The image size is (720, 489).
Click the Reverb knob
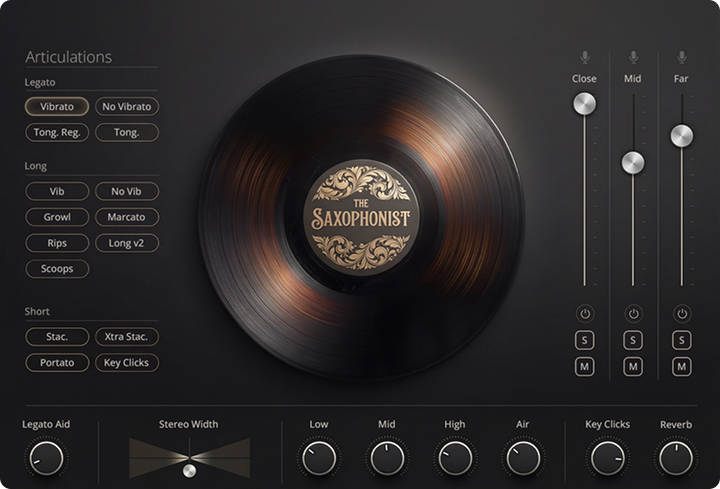click(x=676, y=458)
